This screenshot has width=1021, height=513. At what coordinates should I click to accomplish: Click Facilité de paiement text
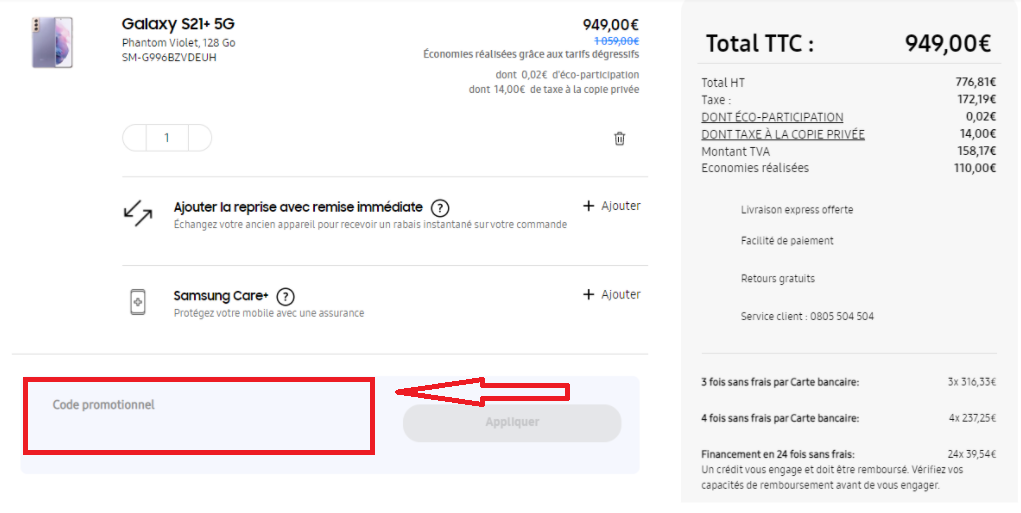(787, 241)
